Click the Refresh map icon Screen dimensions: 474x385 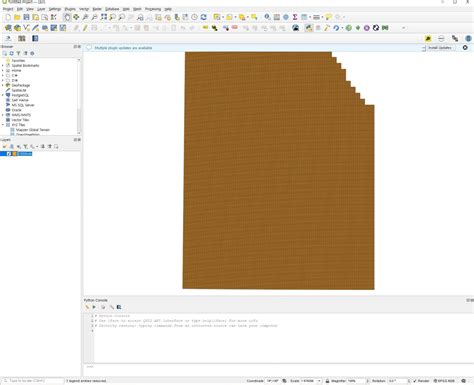tap(204, 17)
